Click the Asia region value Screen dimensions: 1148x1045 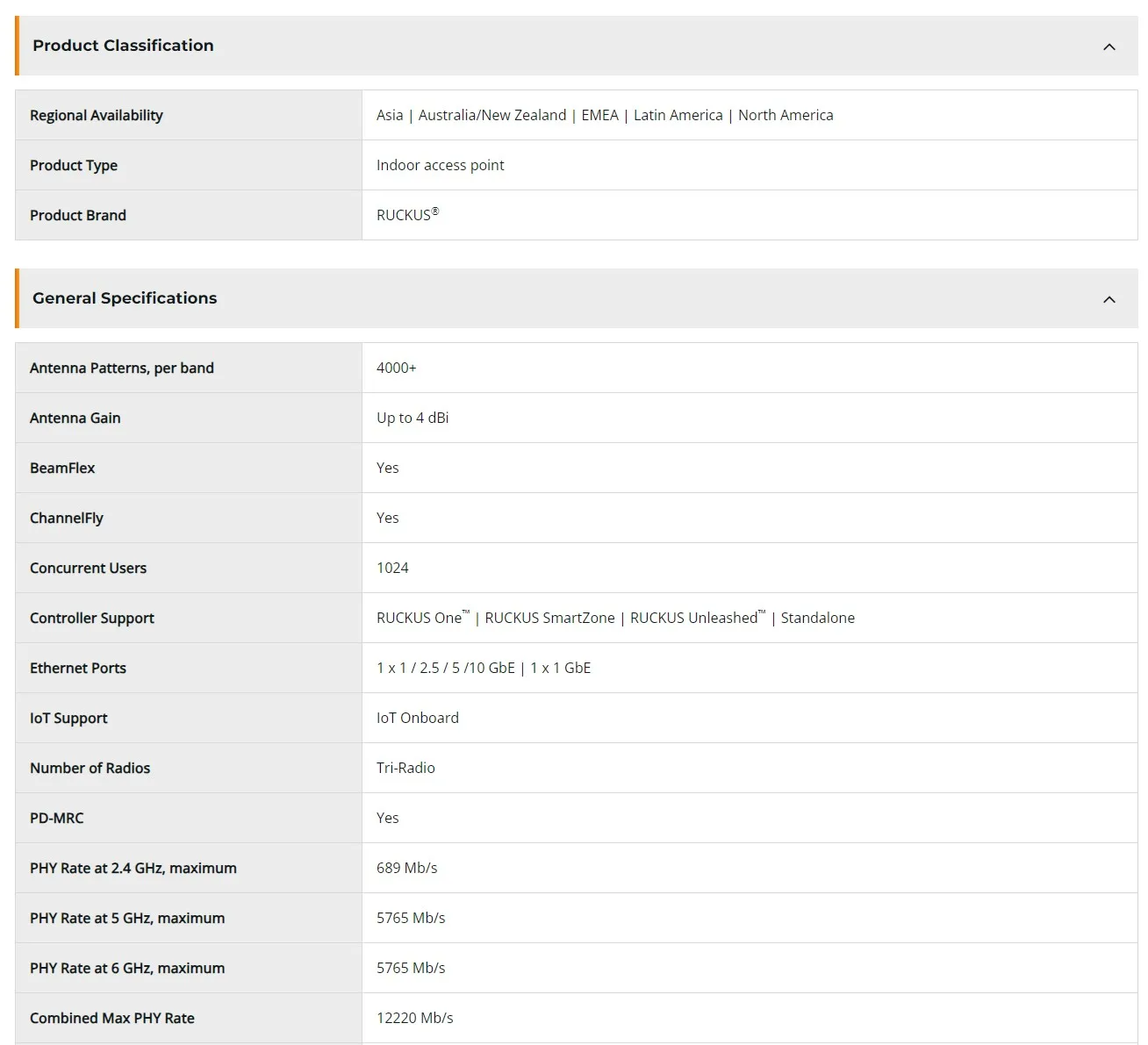(390, 115)
